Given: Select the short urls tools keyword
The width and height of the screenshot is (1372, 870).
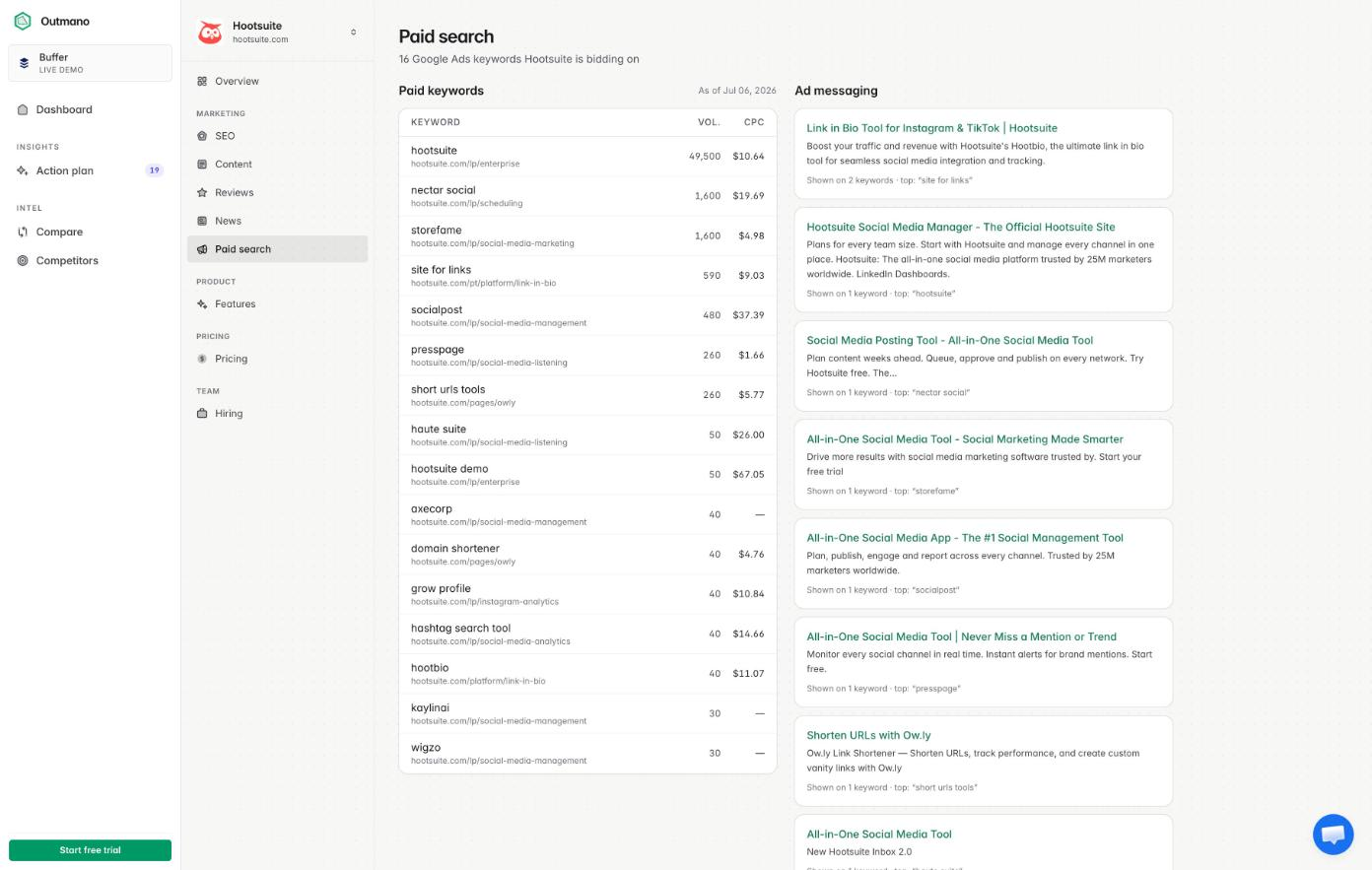Looking at the screenshot, I should point(587,395).
